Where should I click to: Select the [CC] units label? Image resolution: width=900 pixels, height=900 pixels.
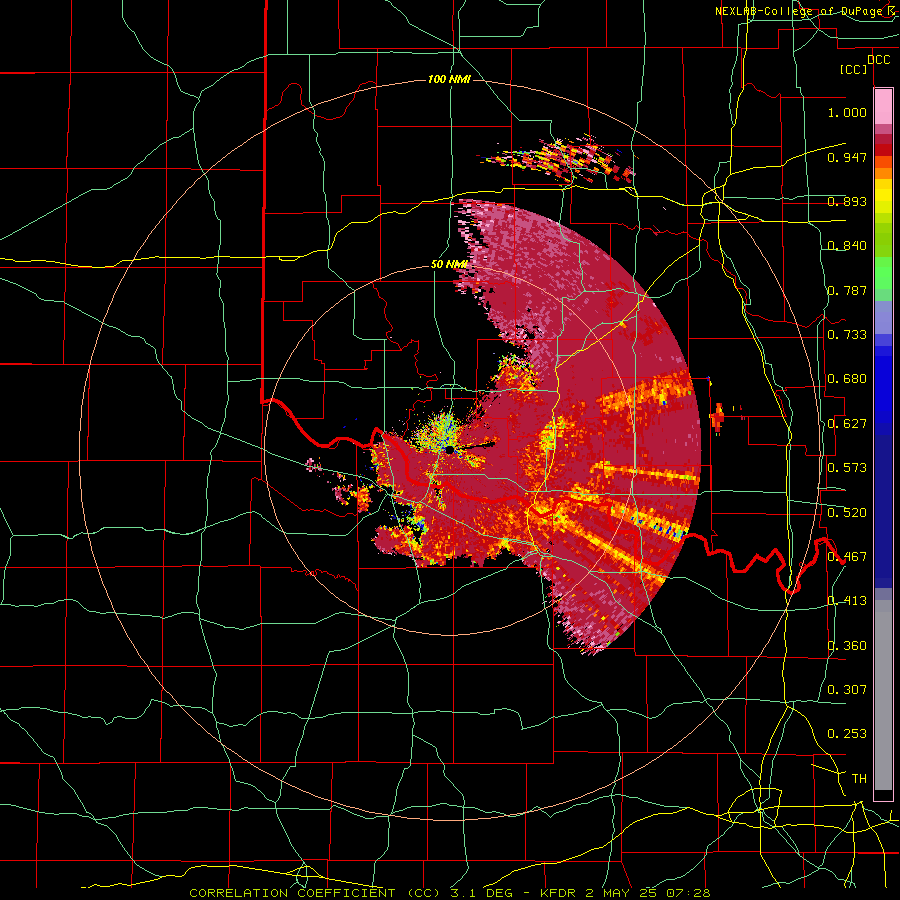click(x=854, y=69)
